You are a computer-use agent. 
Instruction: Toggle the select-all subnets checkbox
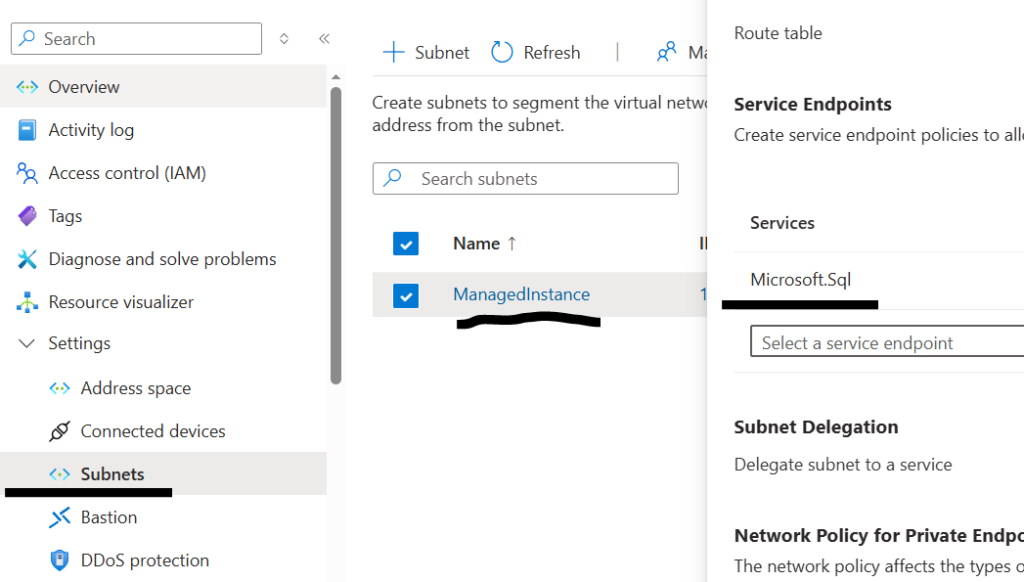coord(406,244)
